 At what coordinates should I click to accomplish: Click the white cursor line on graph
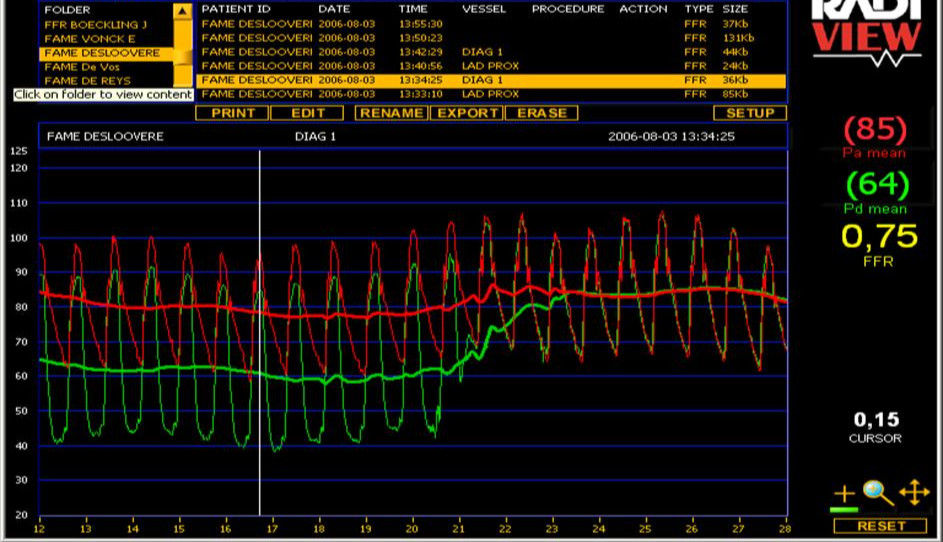260,330
